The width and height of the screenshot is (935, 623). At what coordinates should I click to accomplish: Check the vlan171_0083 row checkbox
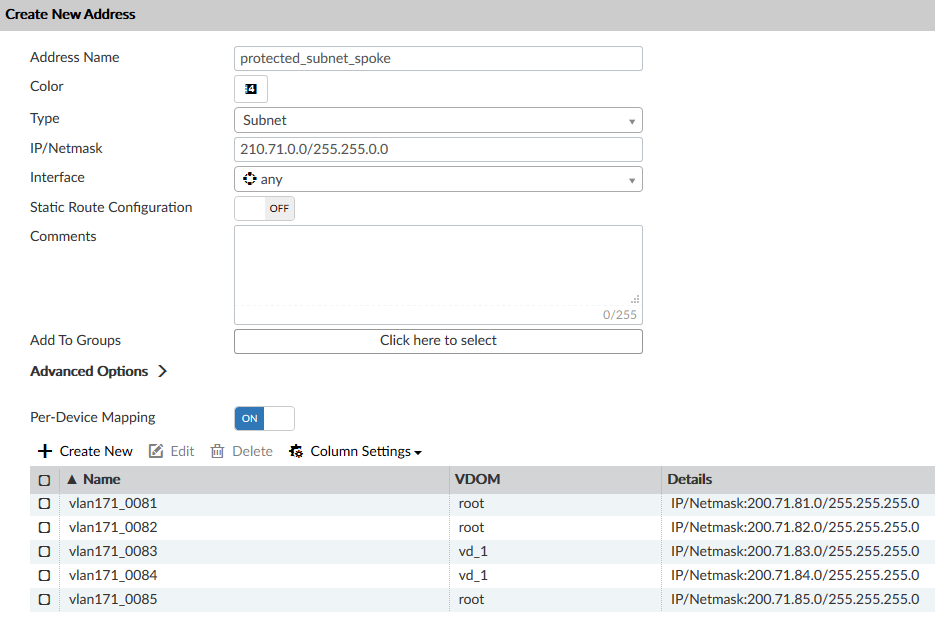pos(45,551)
